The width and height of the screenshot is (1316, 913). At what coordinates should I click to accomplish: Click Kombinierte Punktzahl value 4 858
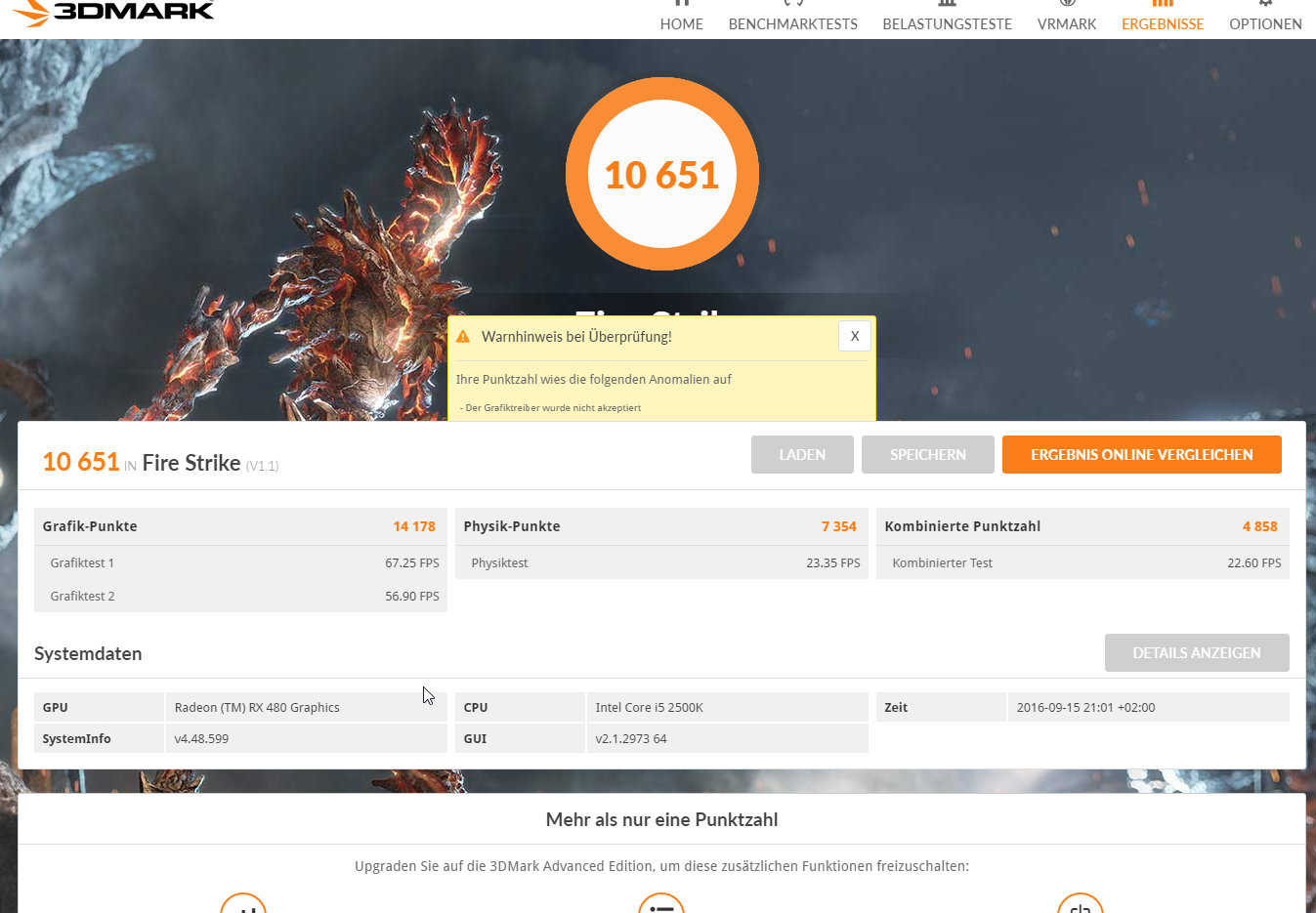[x=1260, y=526]
